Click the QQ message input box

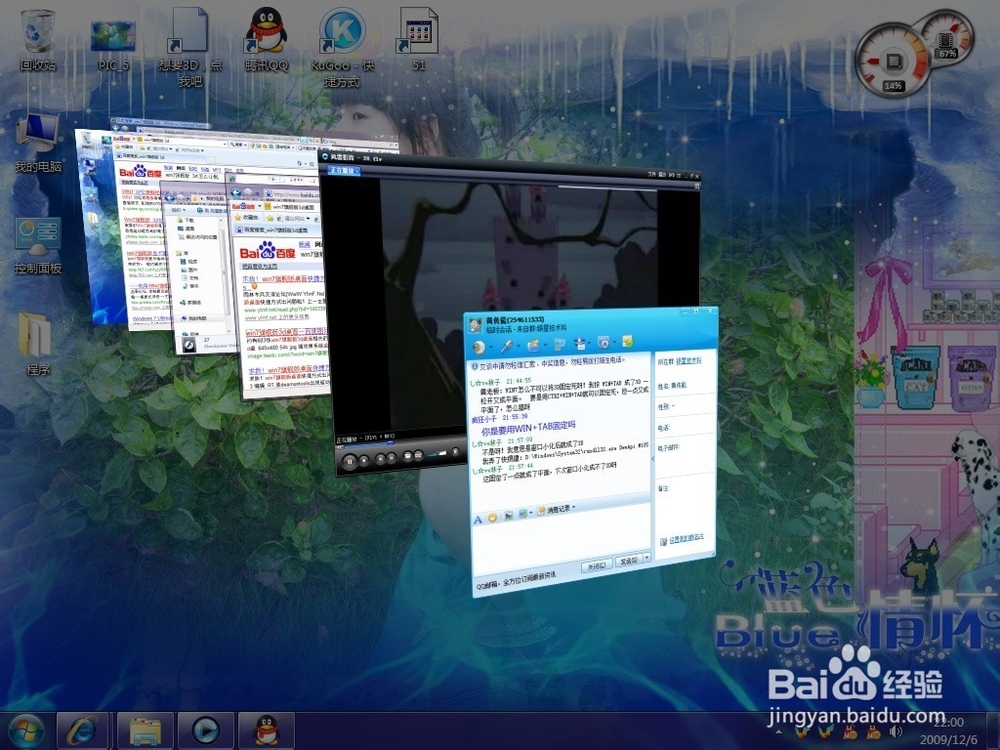[561, 539]
